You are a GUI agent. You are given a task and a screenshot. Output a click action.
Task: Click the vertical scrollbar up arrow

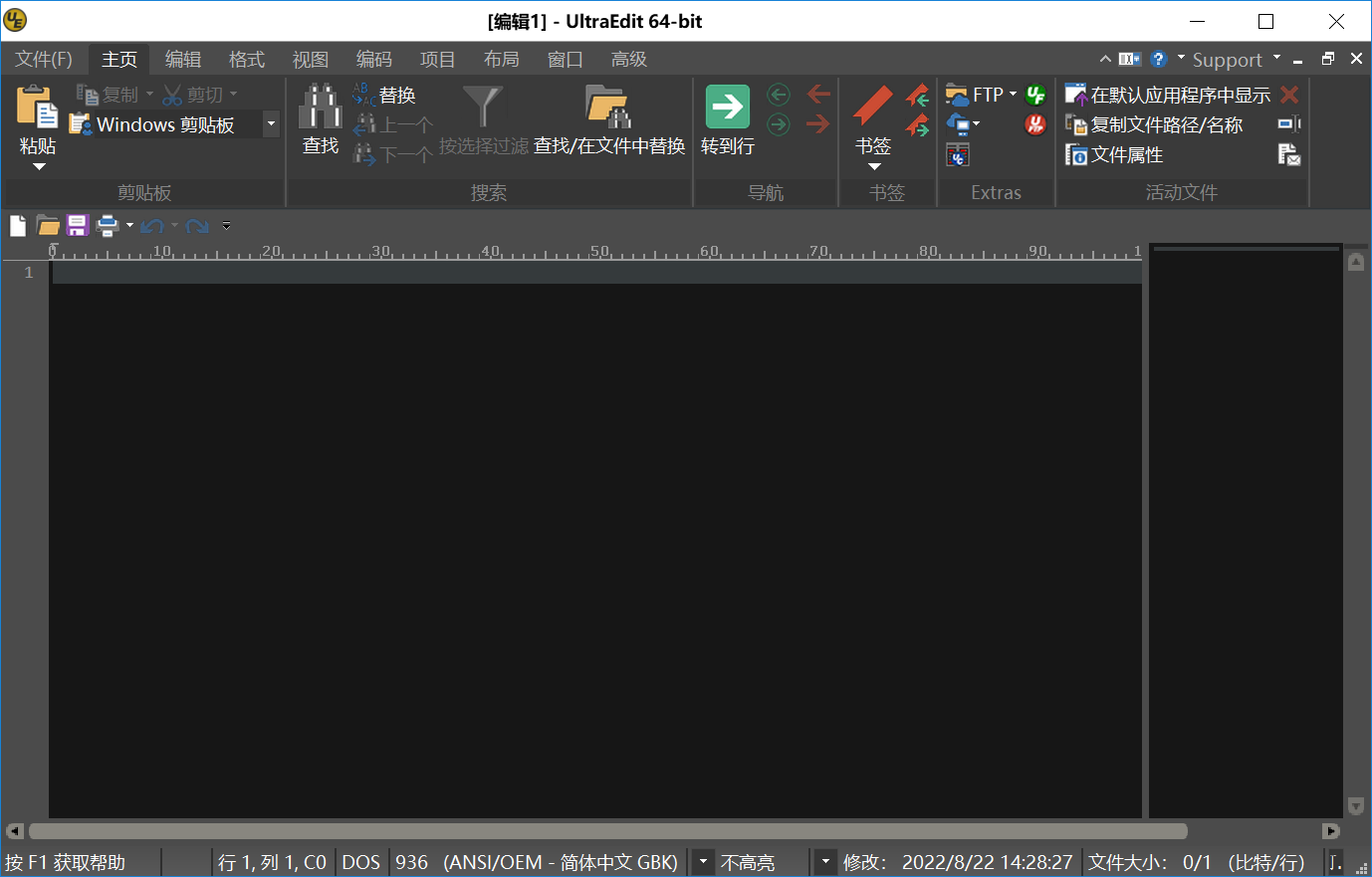(1356, 262)
